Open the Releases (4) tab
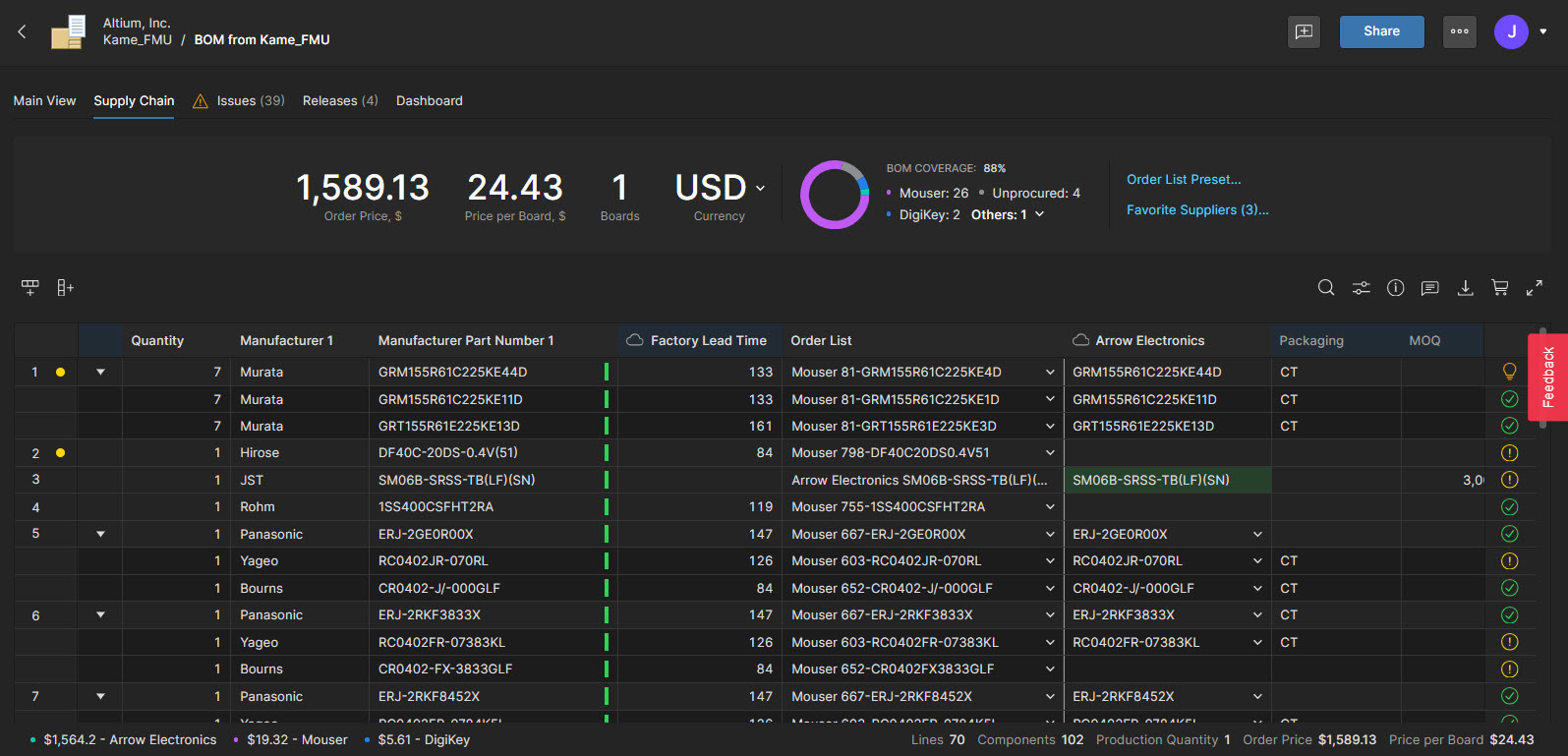 (x=340, y=100)
